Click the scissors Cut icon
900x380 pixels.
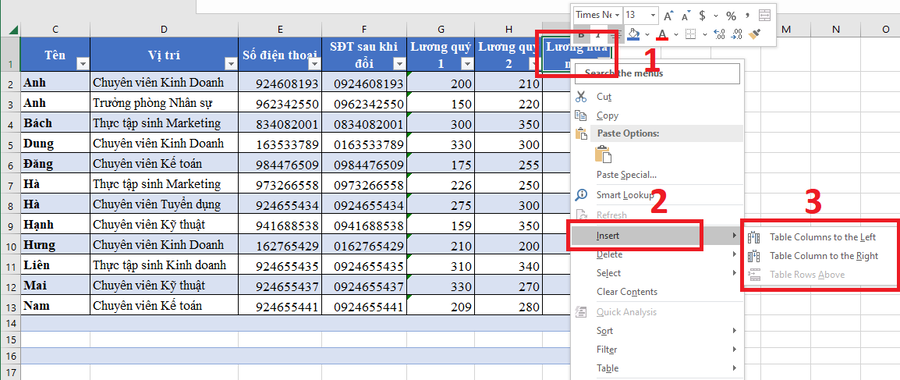click(x=581, y=96)
